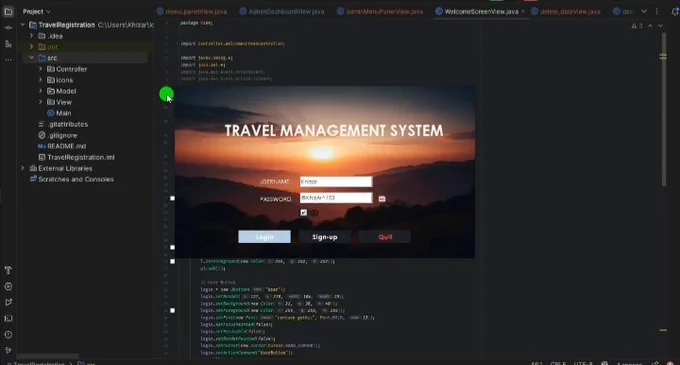Image resolution: width=680 pixels, height=365 pixels.
Task: Click the password field calendar-like icon
Action: click(382, 199)
